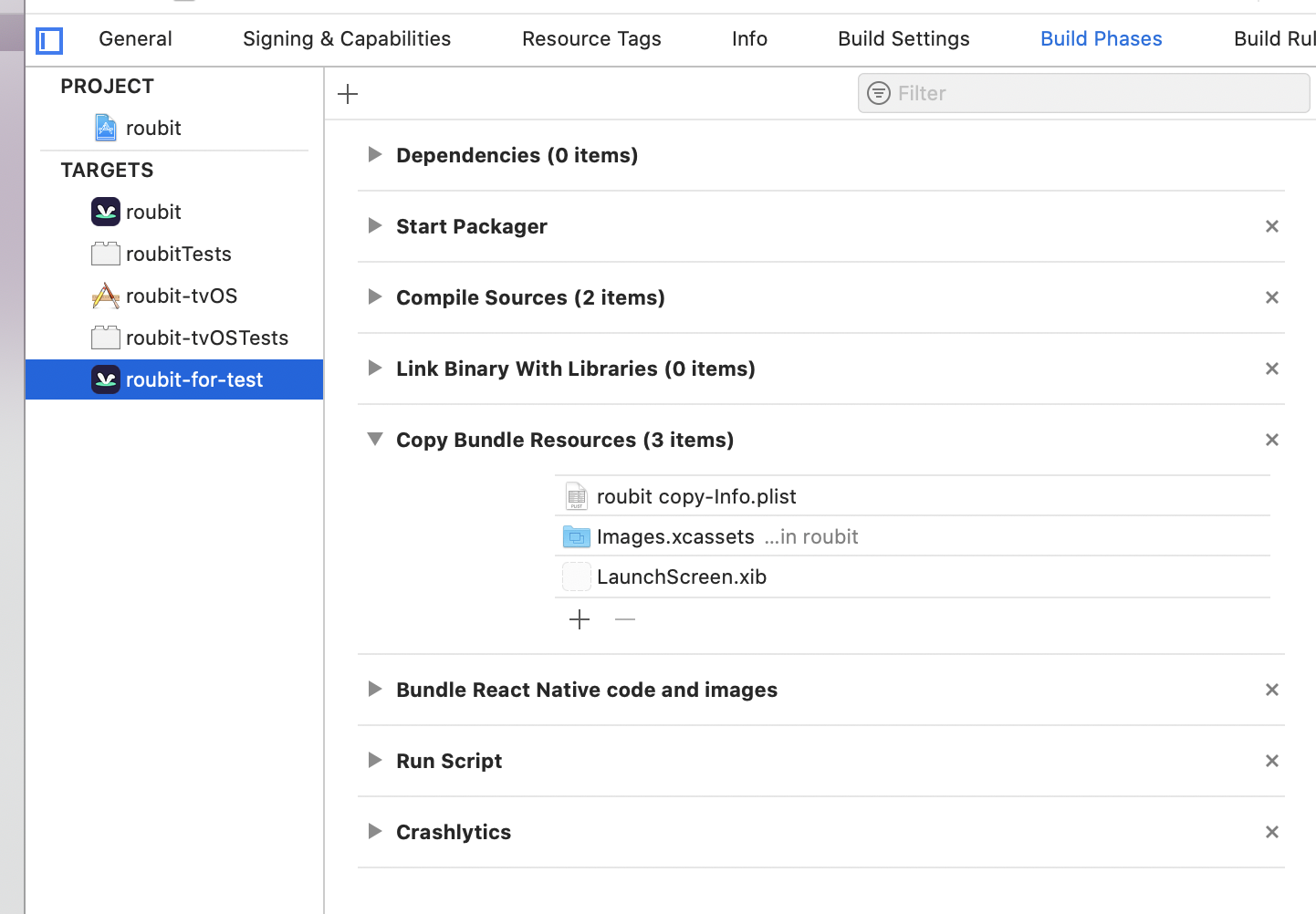Image resolution: width=1316 pixels, height=914 pixels.
Task: Delete the Compile Sources build phase
Action: (x=1272, y=297)
